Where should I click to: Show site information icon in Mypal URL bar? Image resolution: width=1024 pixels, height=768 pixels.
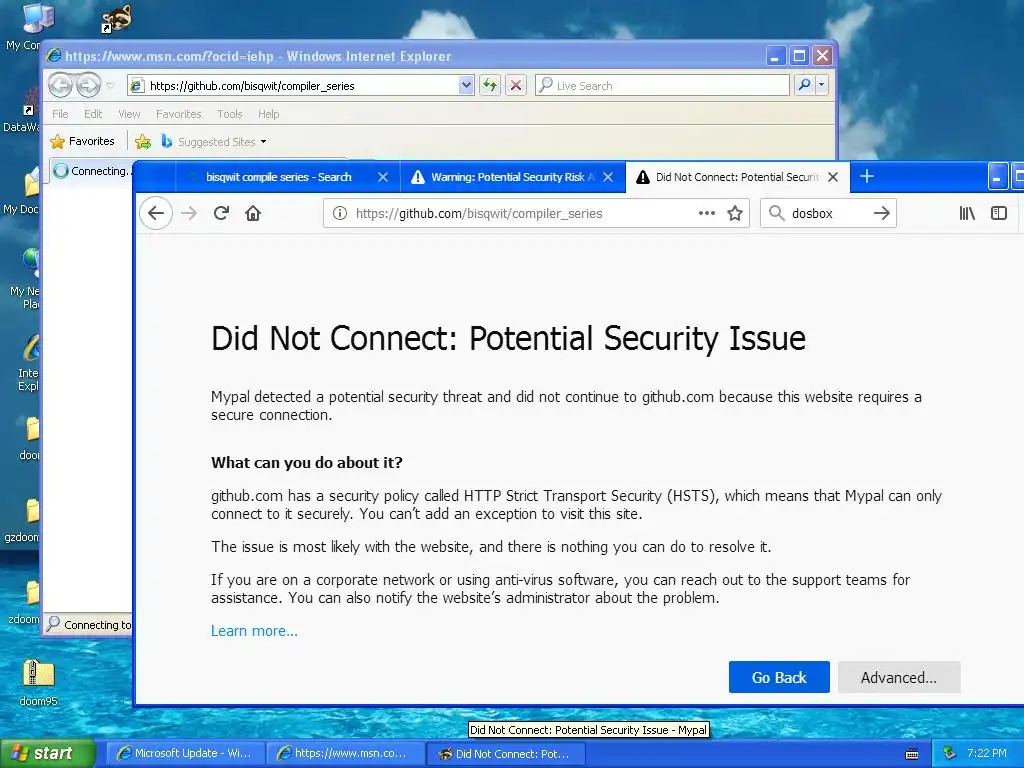tap(340, 213)
